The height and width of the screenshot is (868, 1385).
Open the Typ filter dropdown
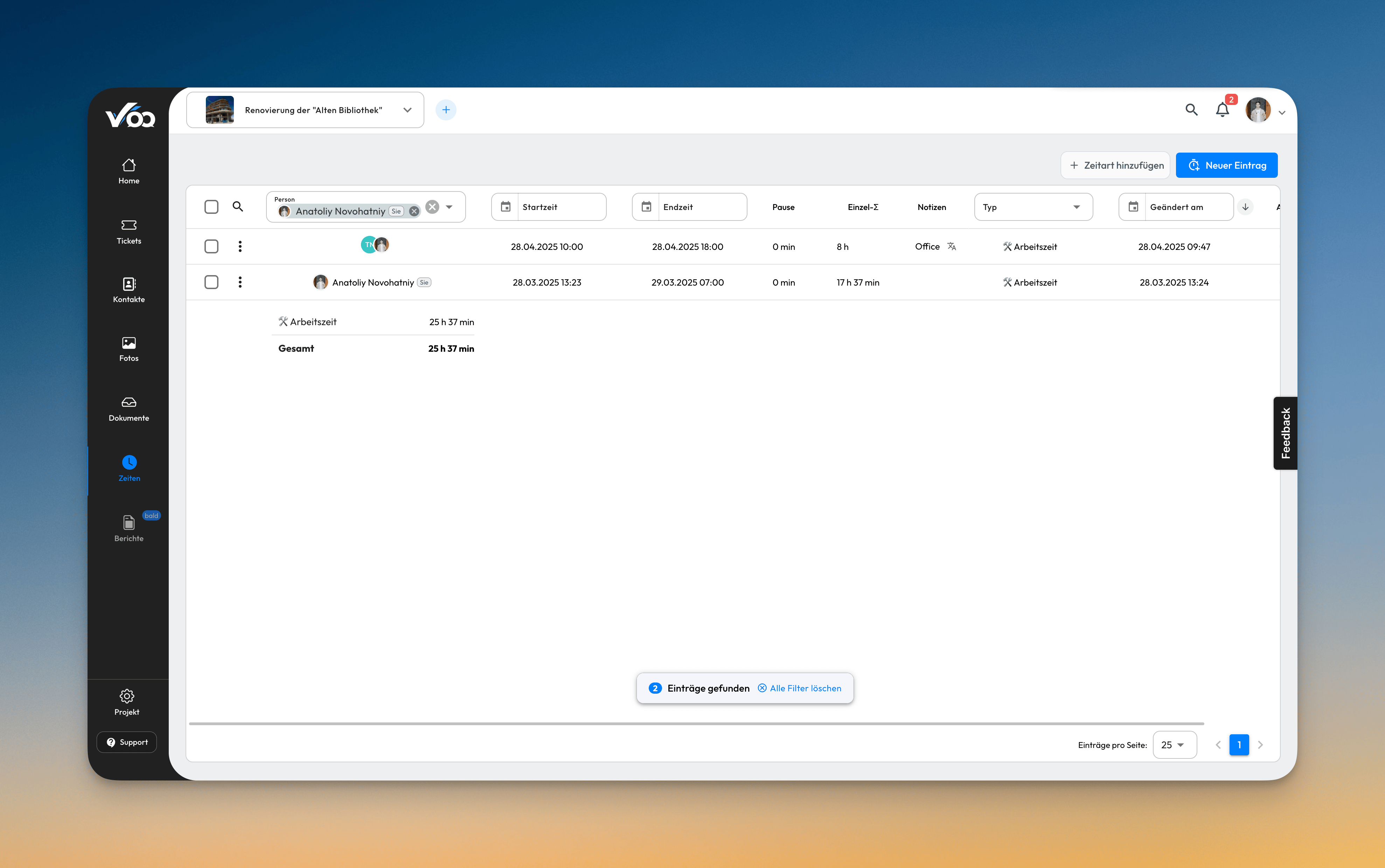[x=1033, y=206]
